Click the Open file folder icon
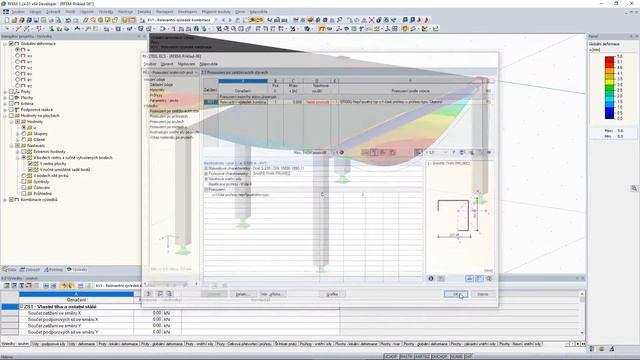 pyautogui.click(x=14, y=20)
